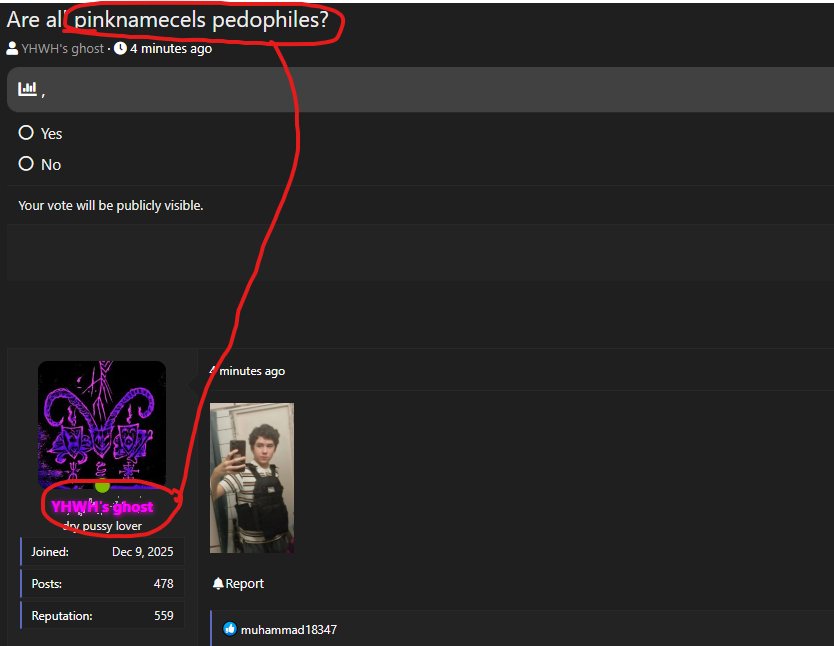Open the purple avatar image of the poster
The width and height of the screenshot is (834, 646).
pyautogui.click(x=101, y=422)
